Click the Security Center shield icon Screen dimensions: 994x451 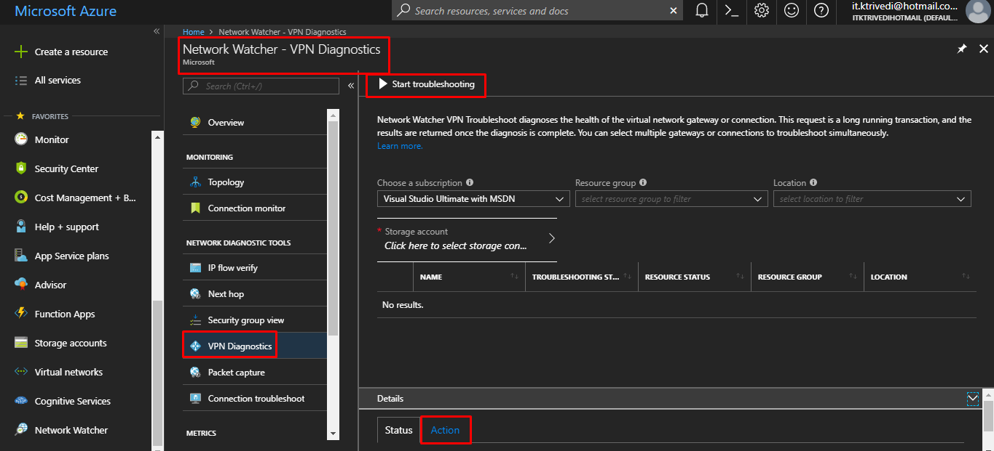[21, 168]
